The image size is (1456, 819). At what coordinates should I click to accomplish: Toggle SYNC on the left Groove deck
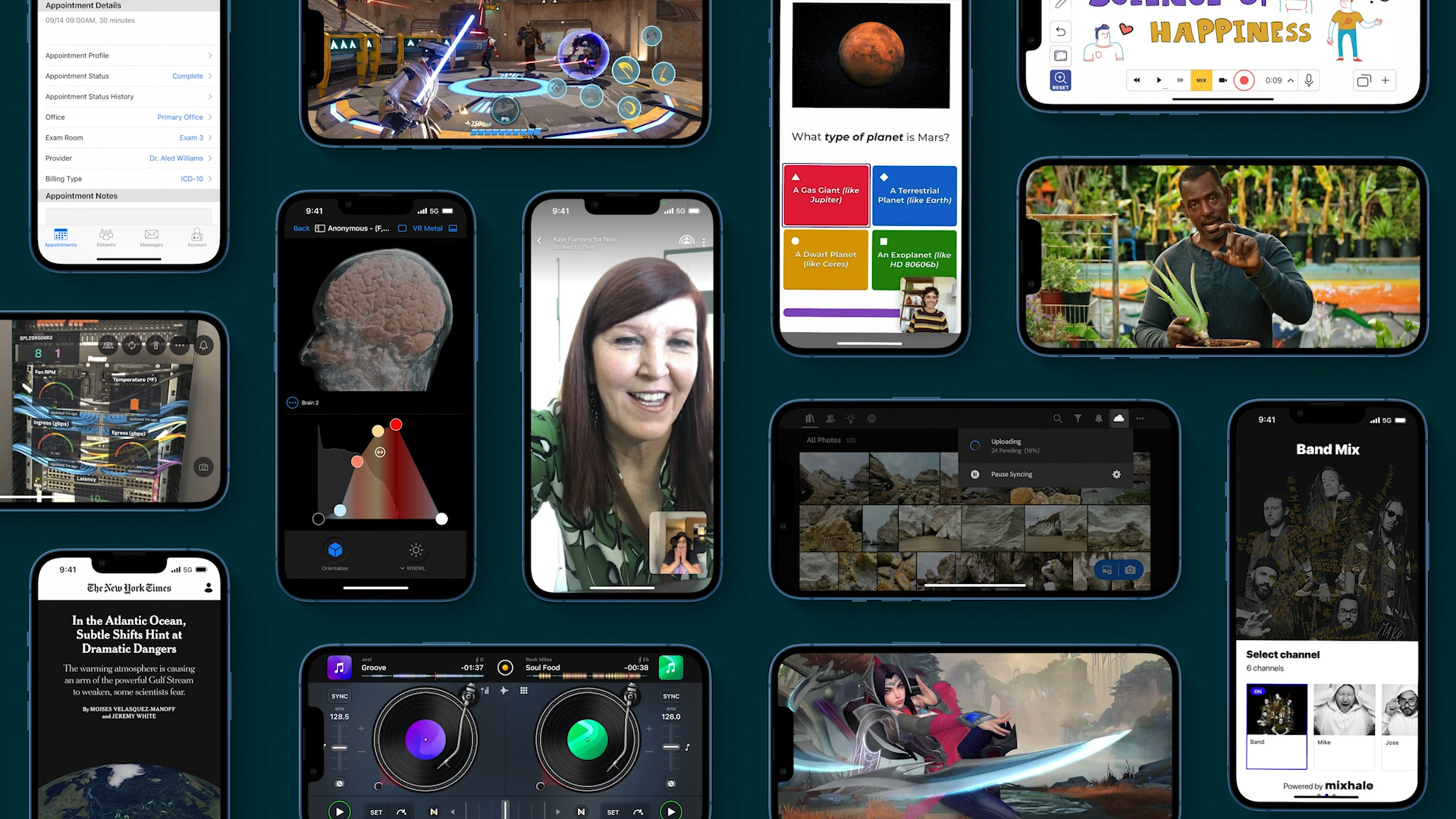point(339,696)
